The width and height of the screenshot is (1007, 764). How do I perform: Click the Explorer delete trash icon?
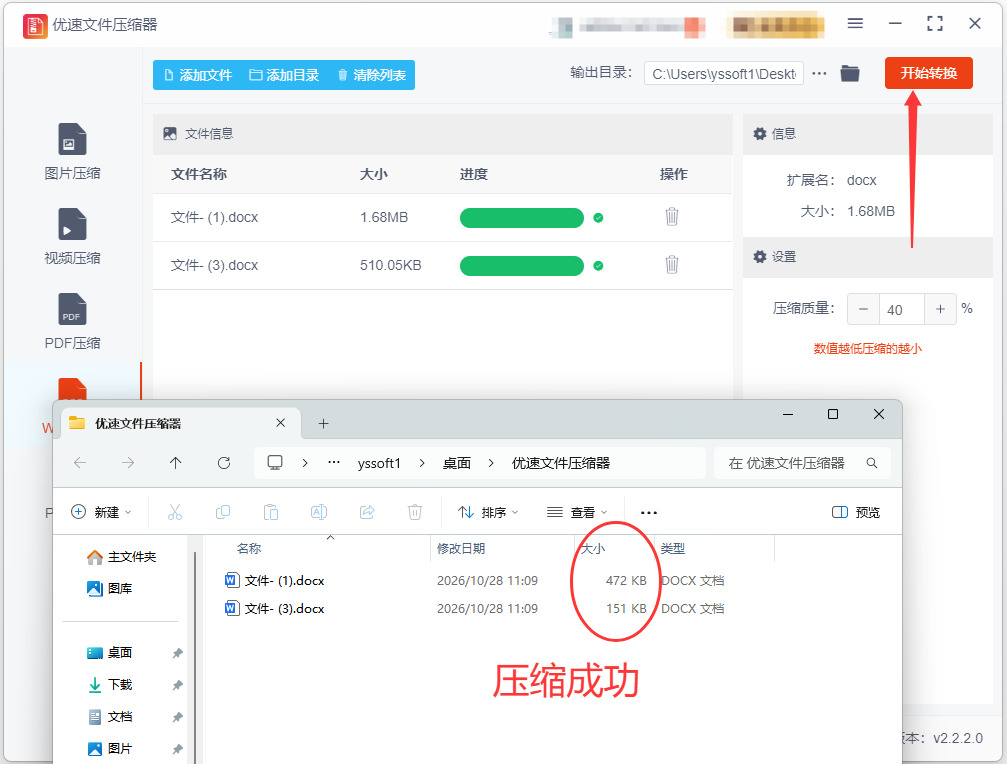416,512
